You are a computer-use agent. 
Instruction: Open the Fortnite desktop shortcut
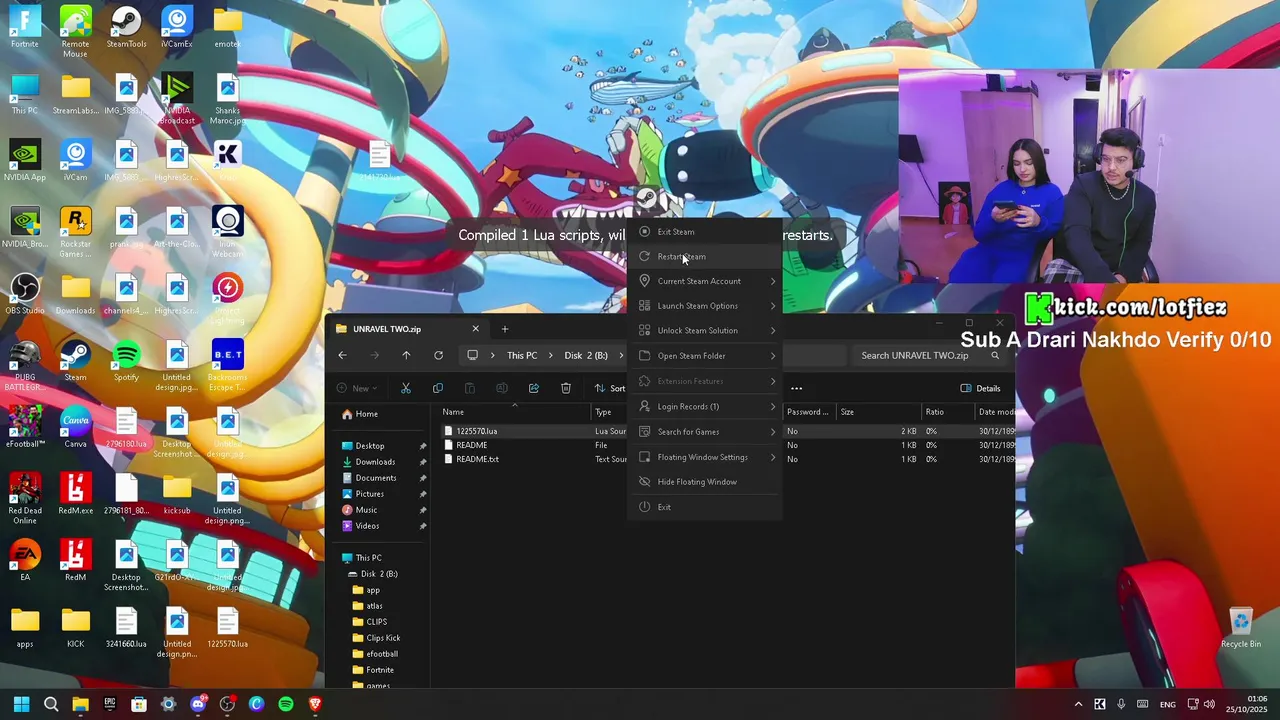25,27
